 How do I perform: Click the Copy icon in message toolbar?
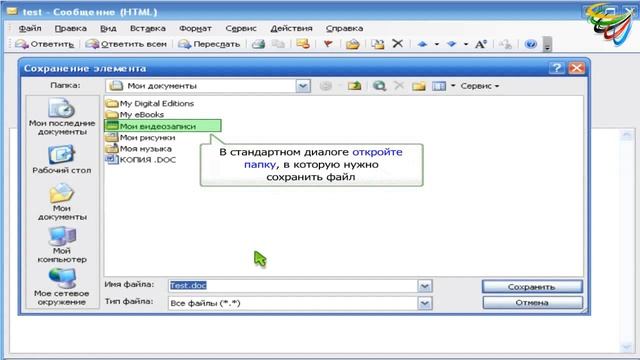[x=278, y=44]
